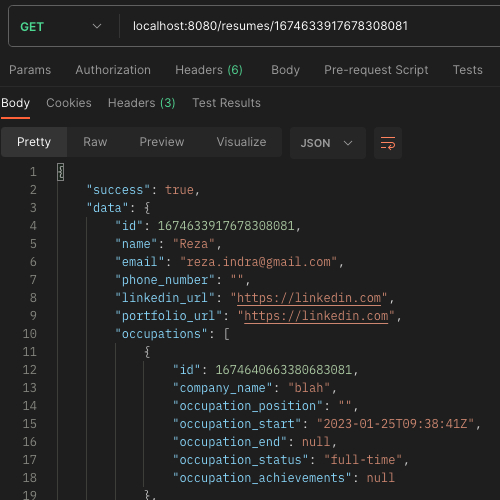This screenshot has height=500, width=500.
Task: View the Test Results tab
Action: tap(226, 103)
